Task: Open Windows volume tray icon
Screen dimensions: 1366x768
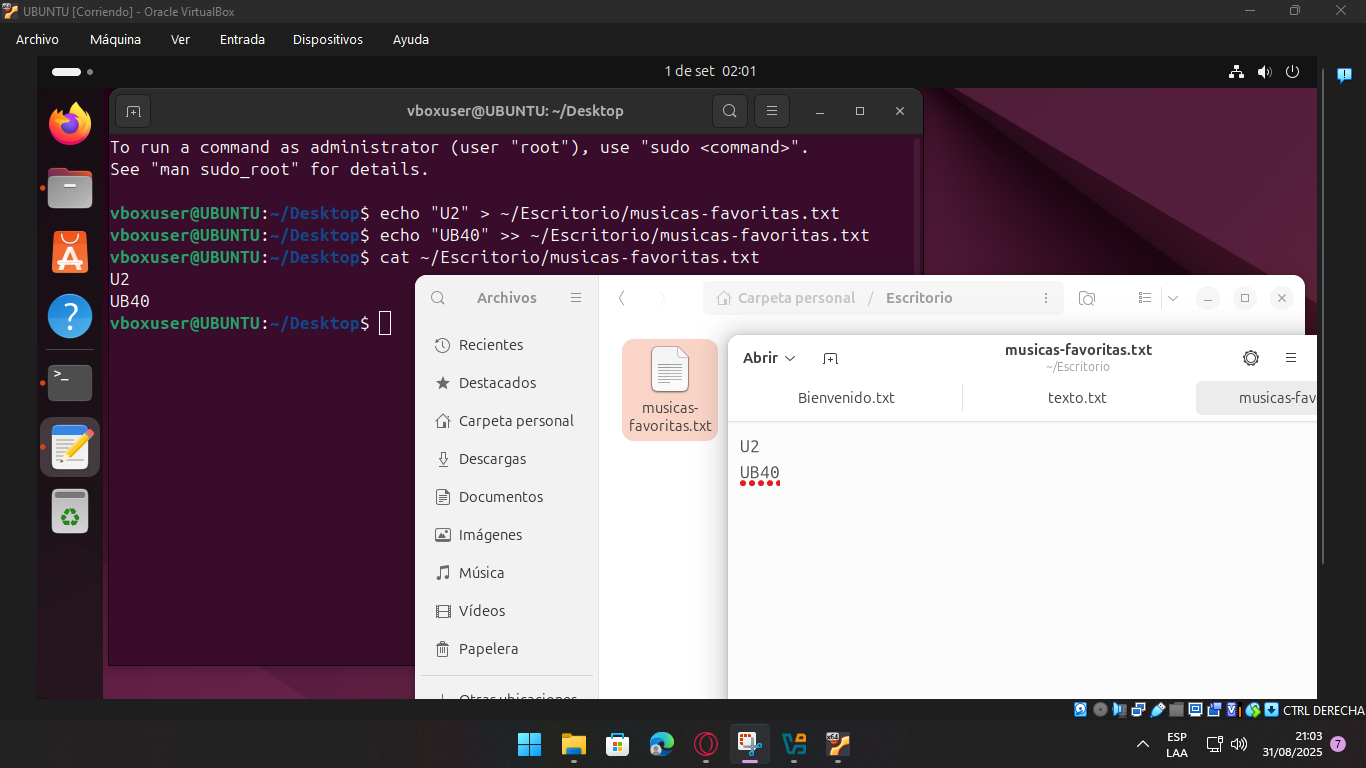Action: [1239, 744]
